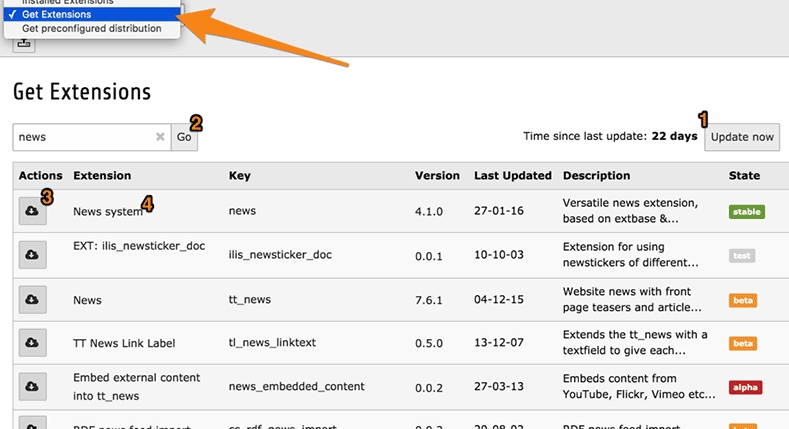Image resolution: width=789 pixels, height=429 pixels.
Task: Click the 'Update now' button
Action: (x=742, y=137)
